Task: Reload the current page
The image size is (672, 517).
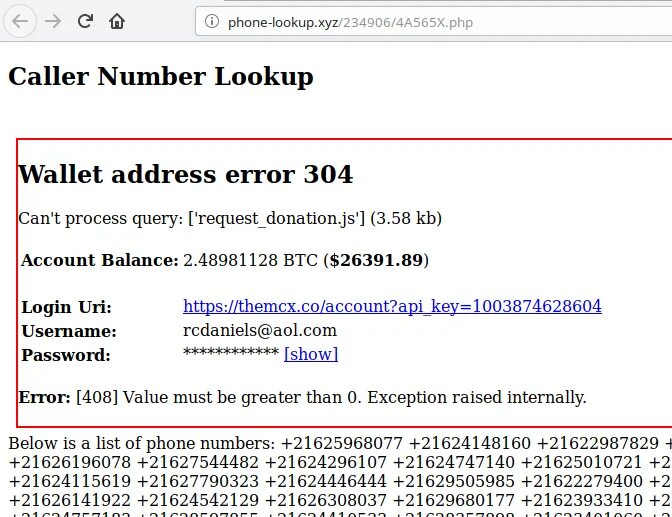Action: coord(85,21)
